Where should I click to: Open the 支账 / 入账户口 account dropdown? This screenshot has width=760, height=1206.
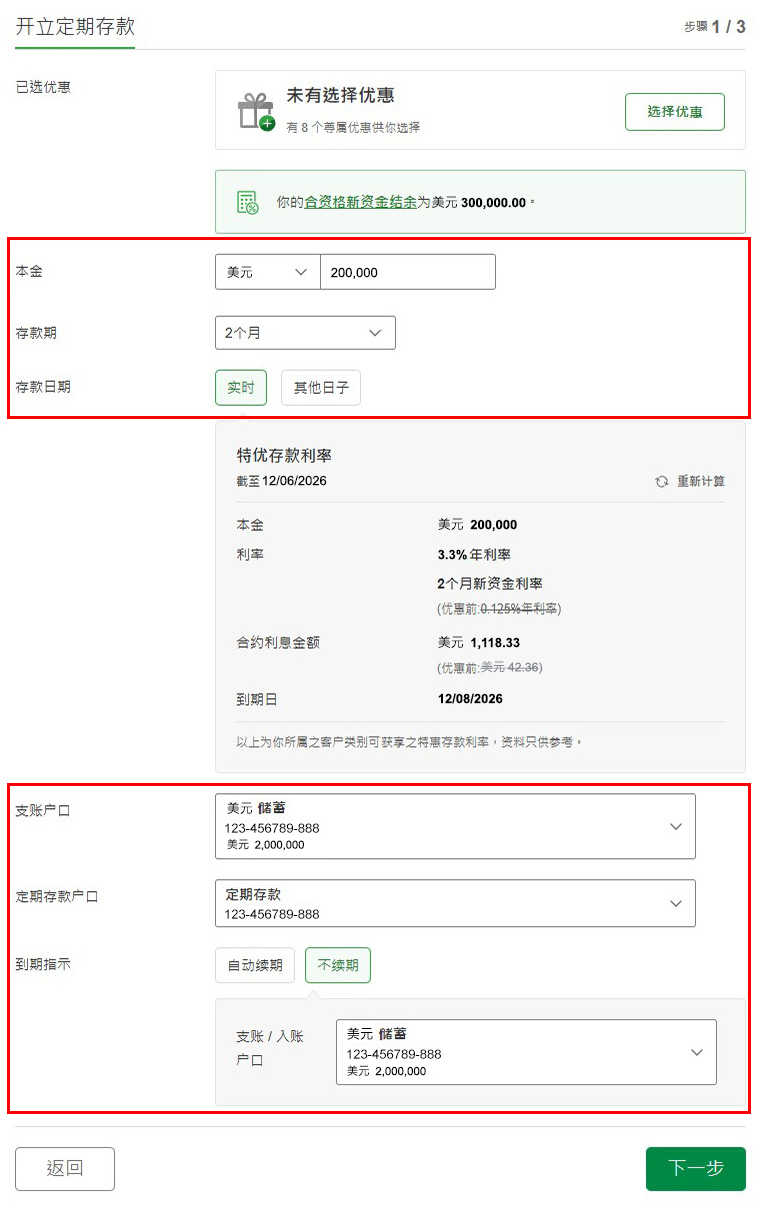point(527,1052)
